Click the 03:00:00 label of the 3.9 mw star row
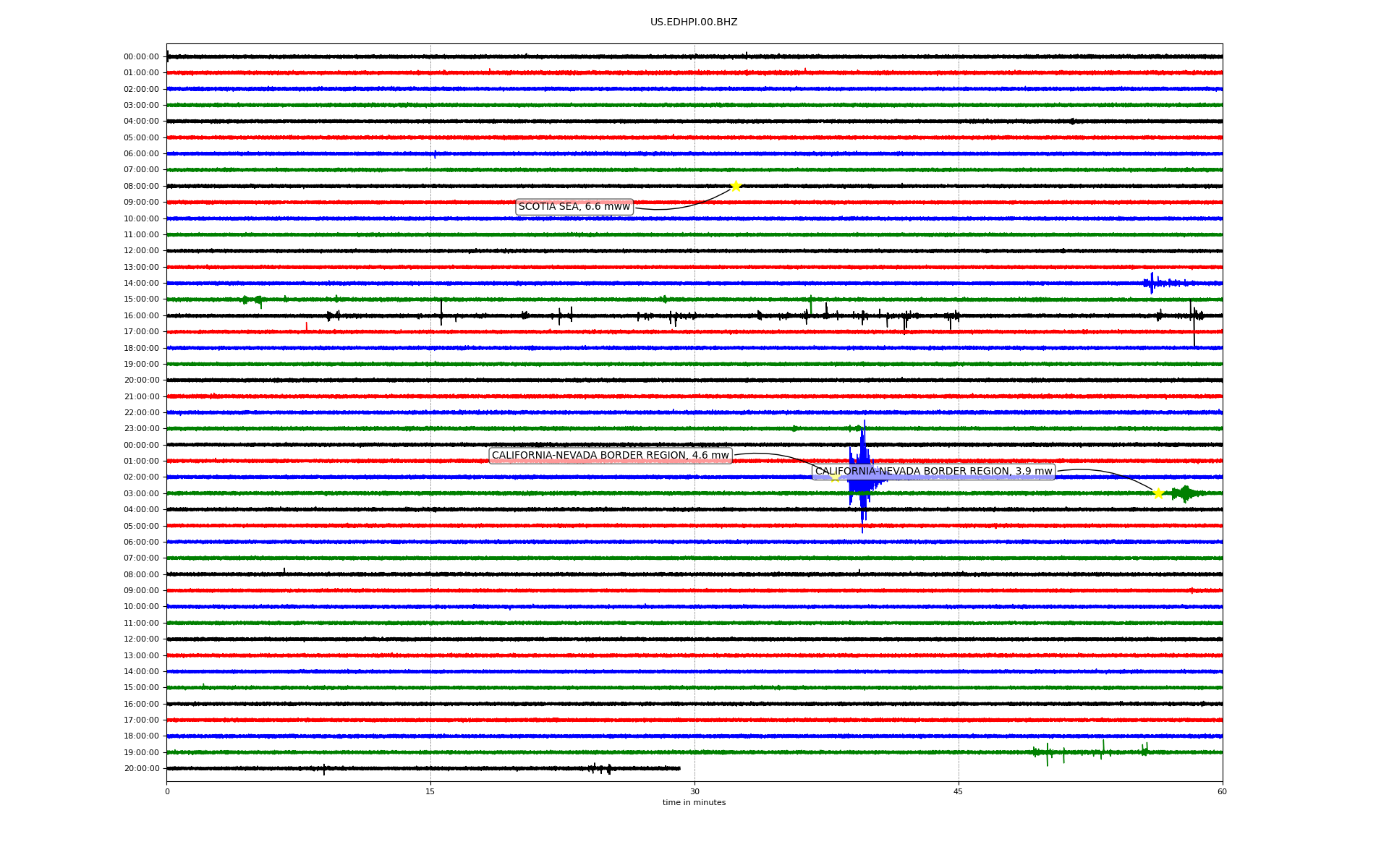 pos(141,494)
